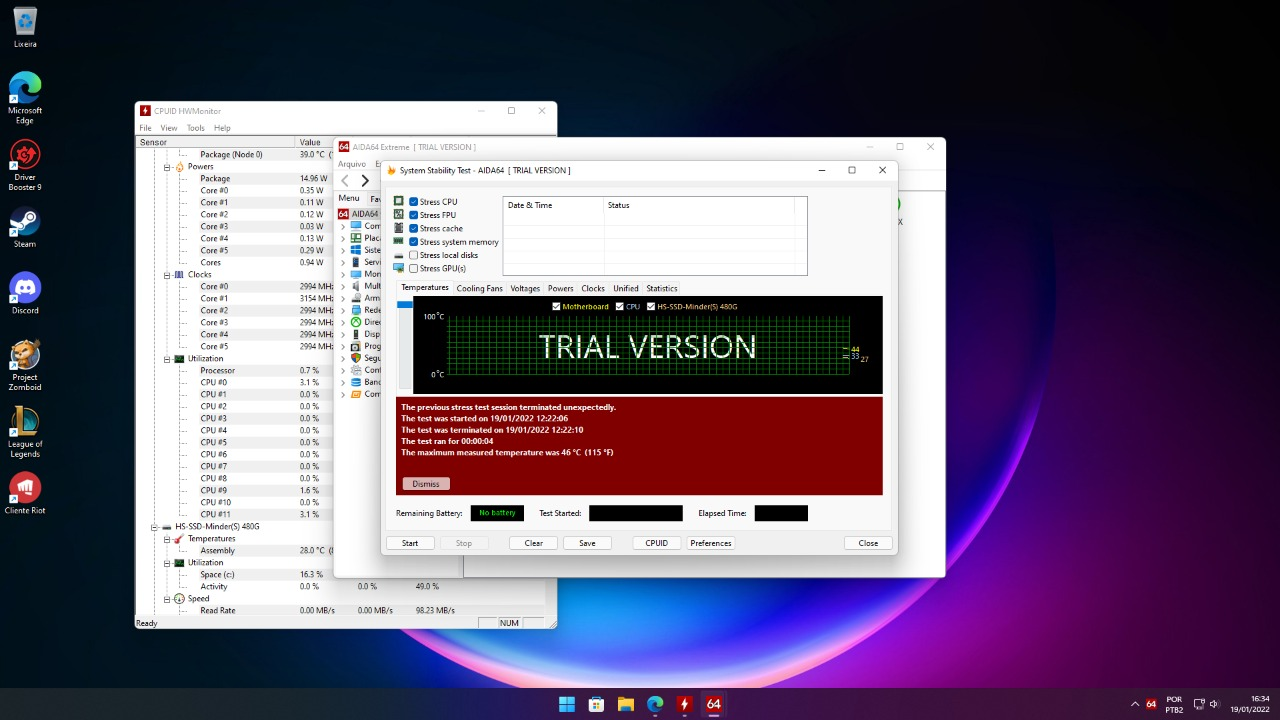Collapse the Clocks node in HWMonitor

(168, 275)
